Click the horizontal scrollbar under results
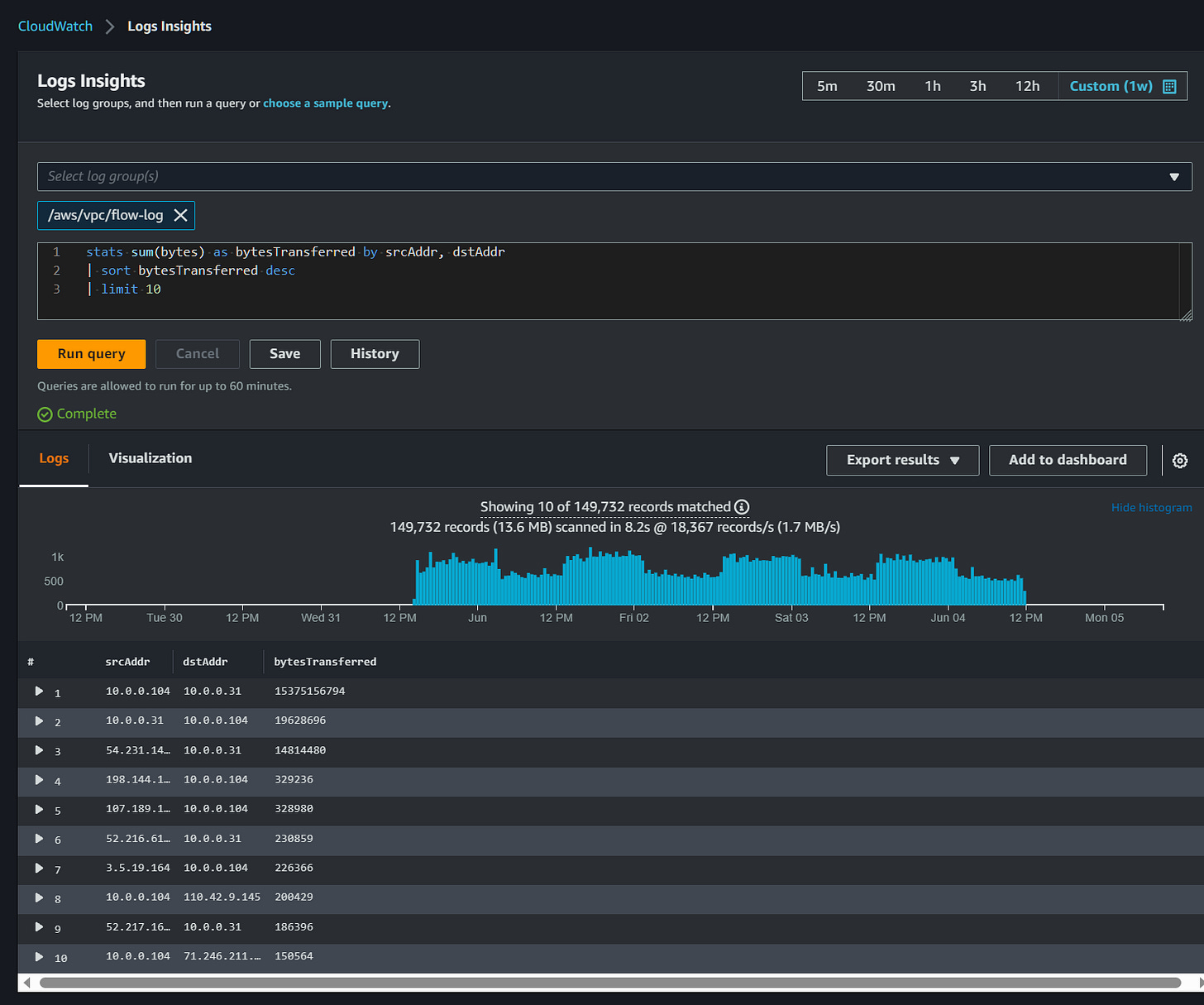This screenshot has height=1005, width=1204. point(610,983)
